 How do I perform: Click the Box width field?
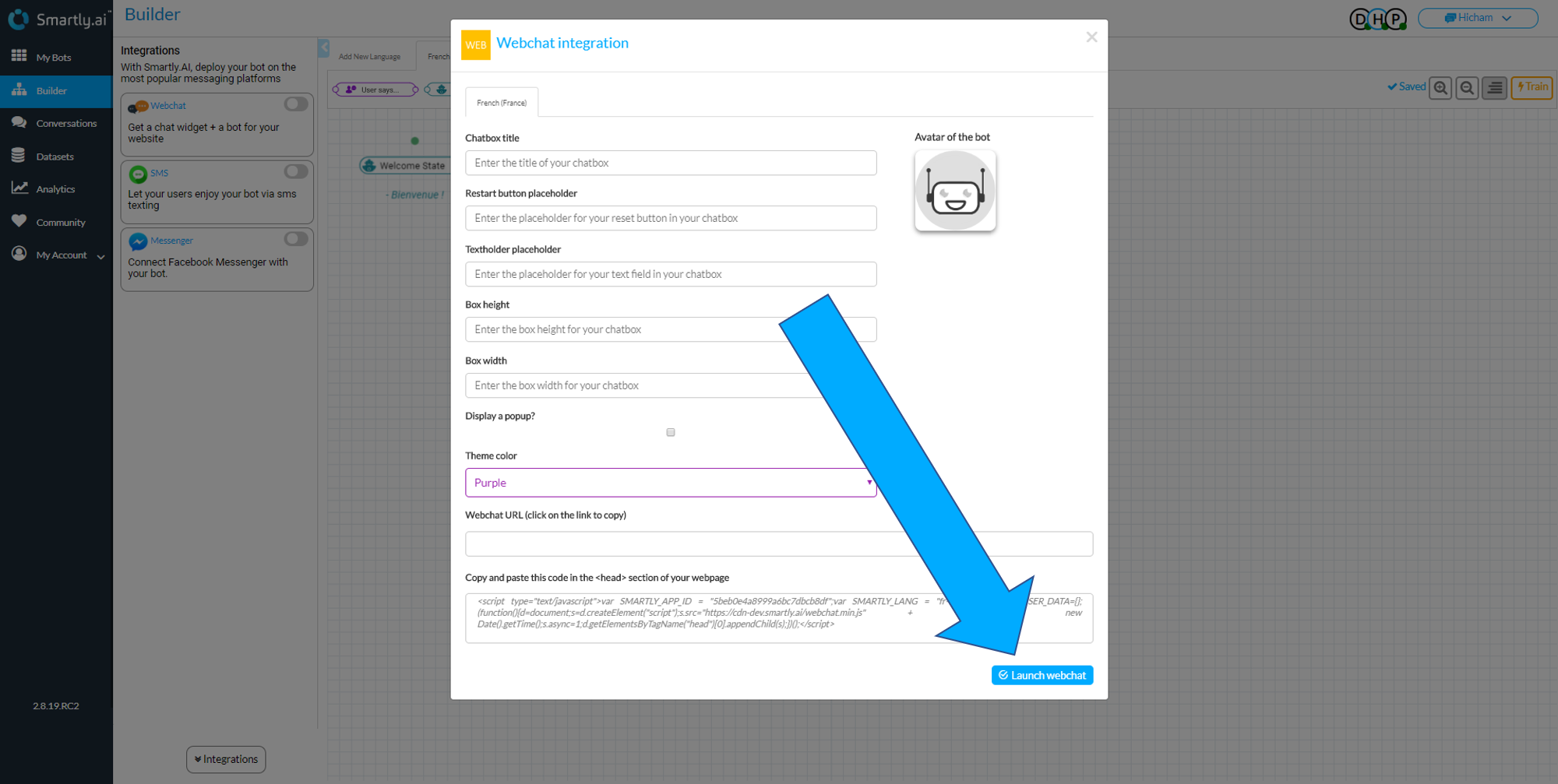[671, 385]
